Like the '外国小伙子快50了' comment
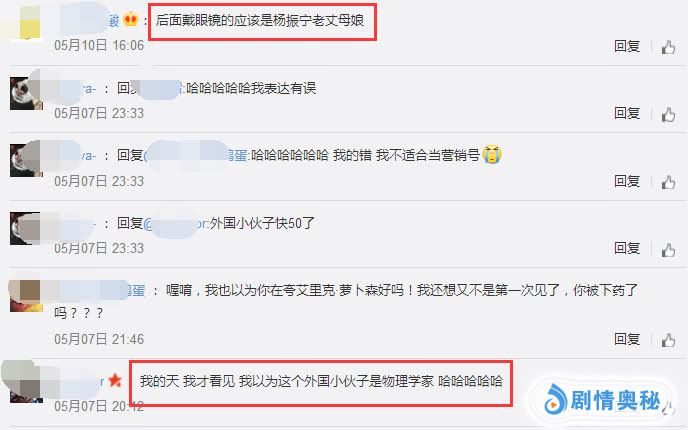This screenshot has width=688, height=430. pyautogui.click(x=668, y=250)
